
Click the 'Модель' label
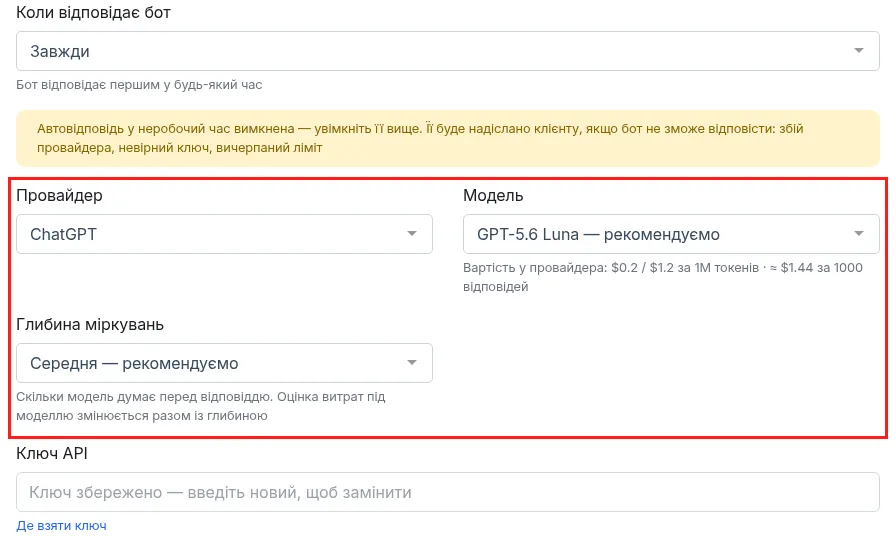click(x=493, y=195)
